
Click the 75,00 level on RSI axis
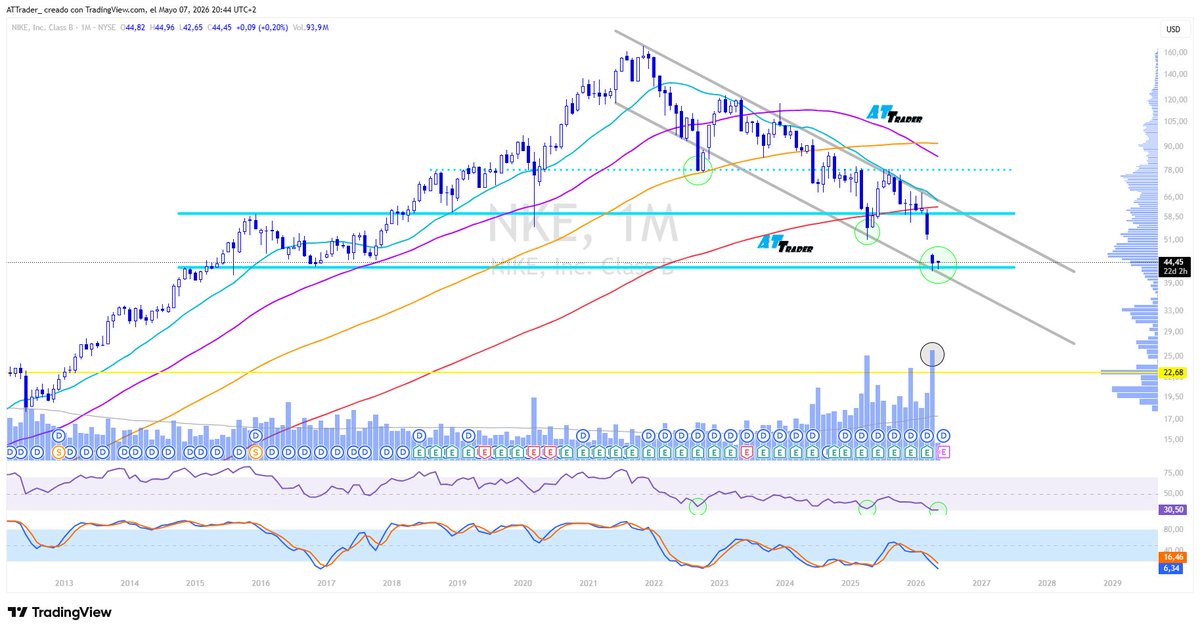click(x=1173, y=472)
